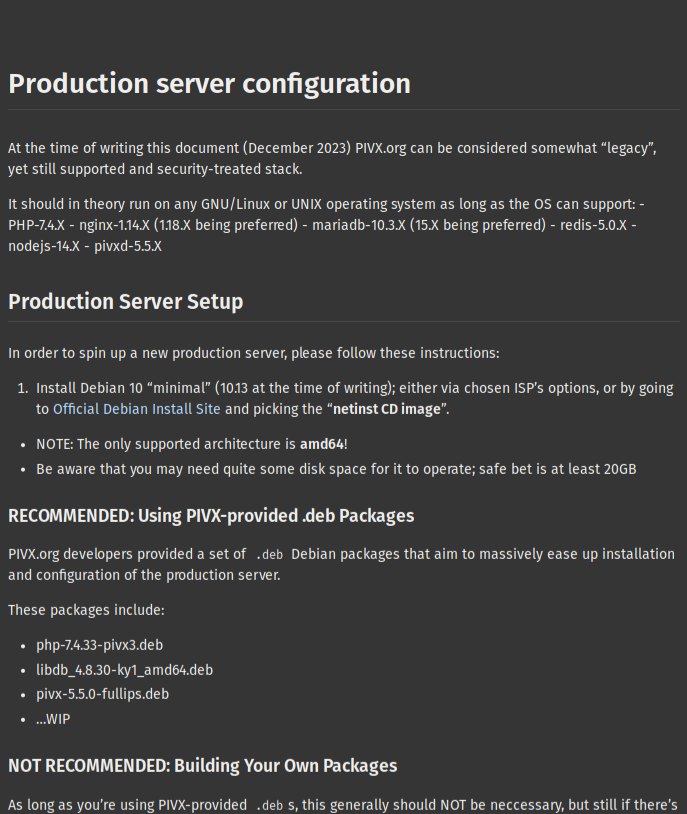The image size is (687, 814).
Task: Click the 'RECOMMENDED: Using PIVX-provided .deb Packages' heading
Action: click(x=211, y=516)
